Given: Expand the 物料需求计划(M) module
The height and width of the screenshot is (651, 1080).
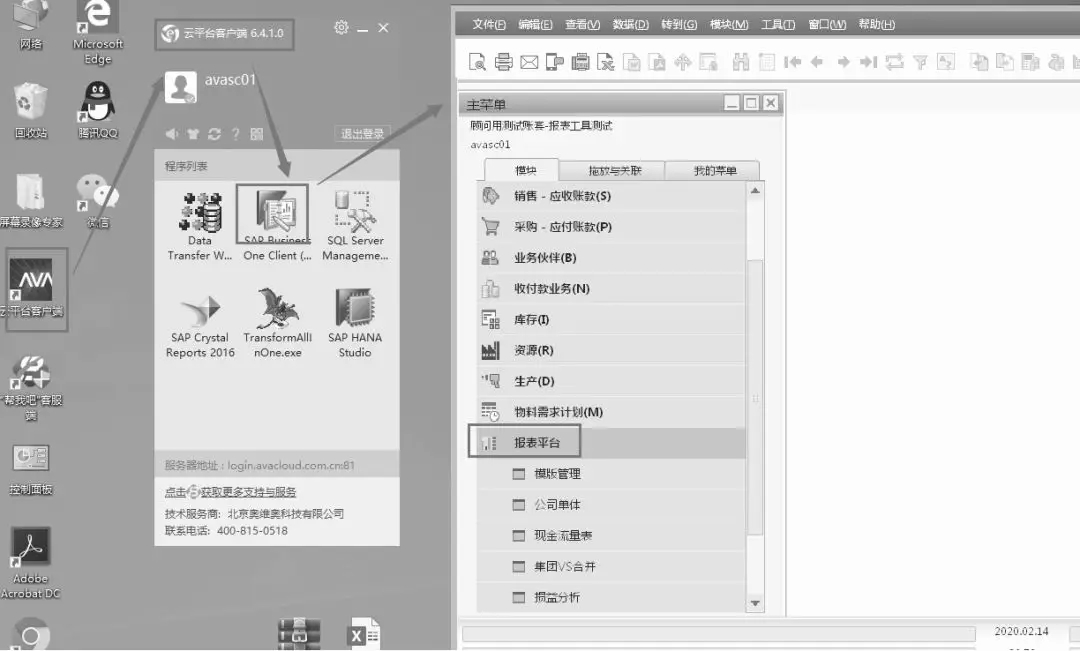Looking at the screenshot, I should pyautogui.click(x=612, y=412).
